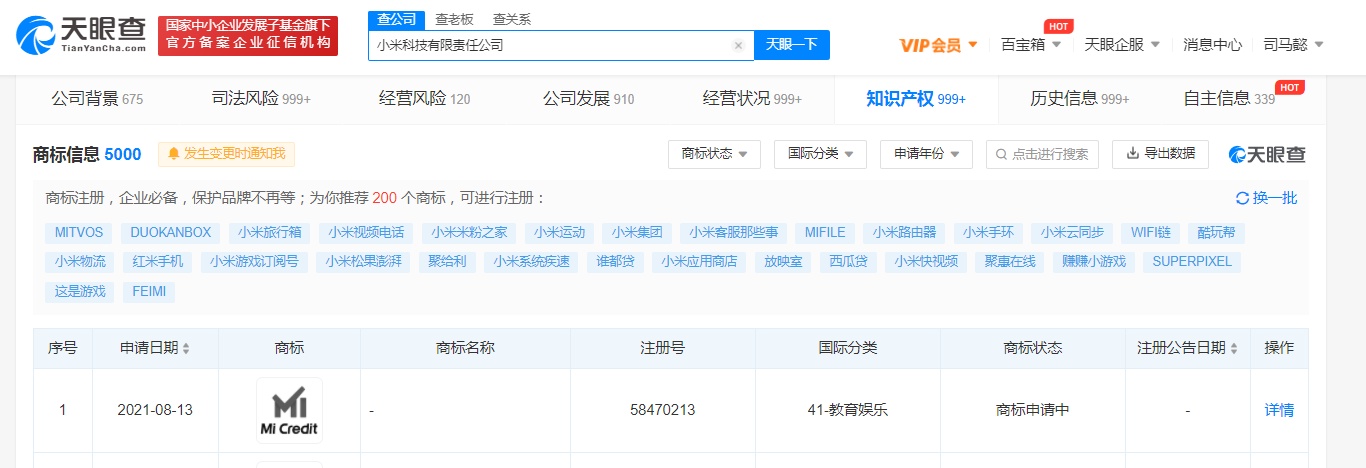This screenshot has height=468, width=1366.
Task: Select the FEIMI tag
Action: coord(149,292)
